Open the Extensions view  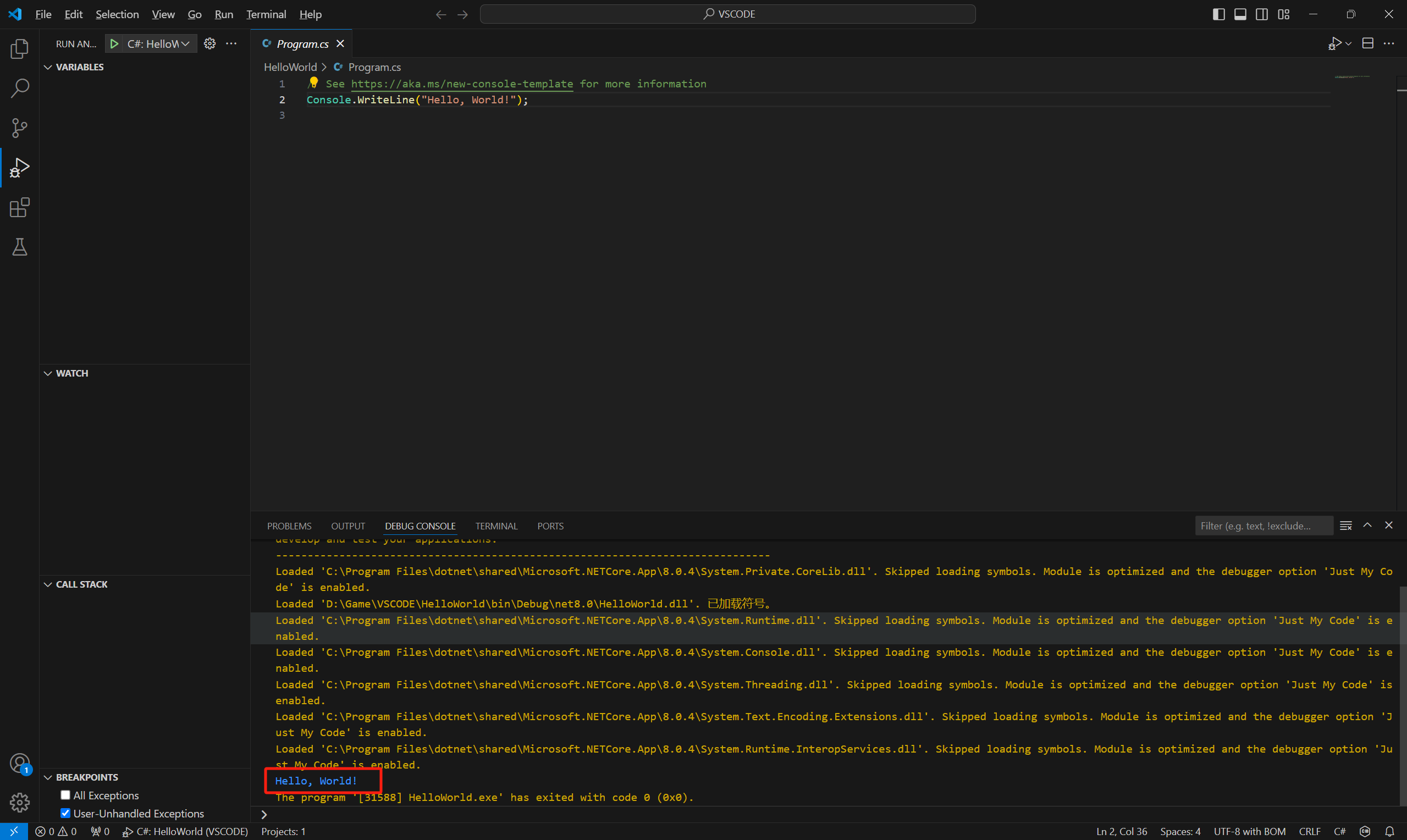[x=20, y=207]
